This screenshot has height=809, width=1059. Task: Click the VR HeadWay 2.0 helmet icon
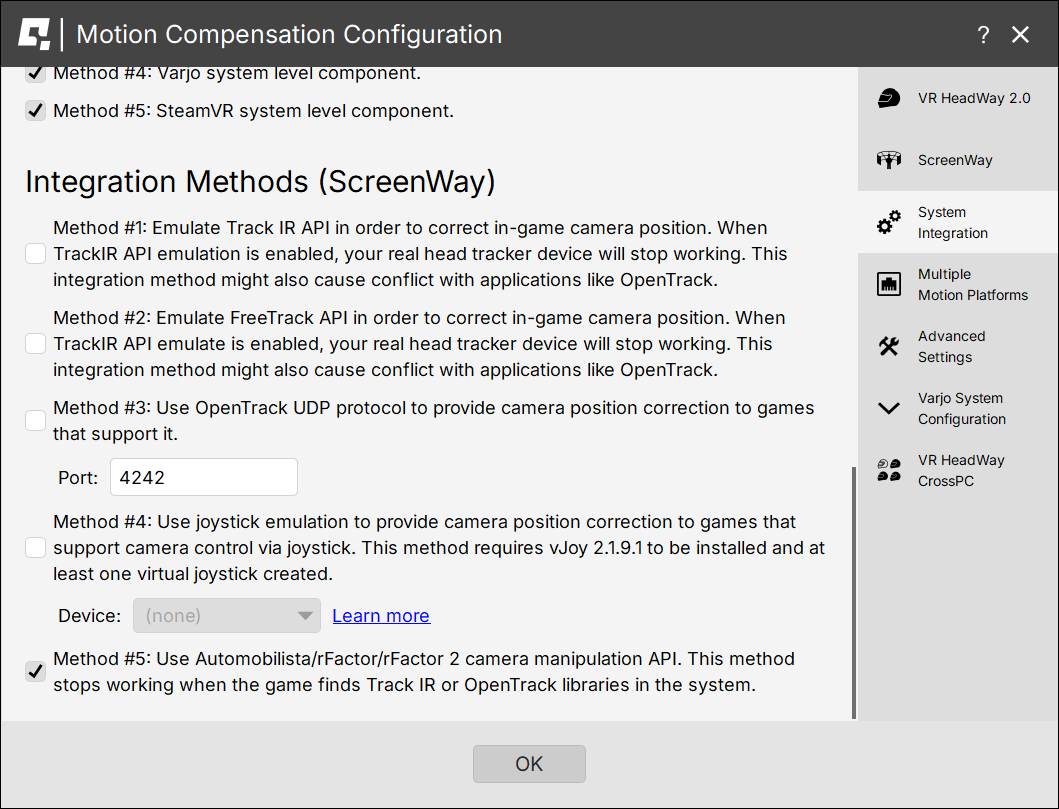click(888, 98)
